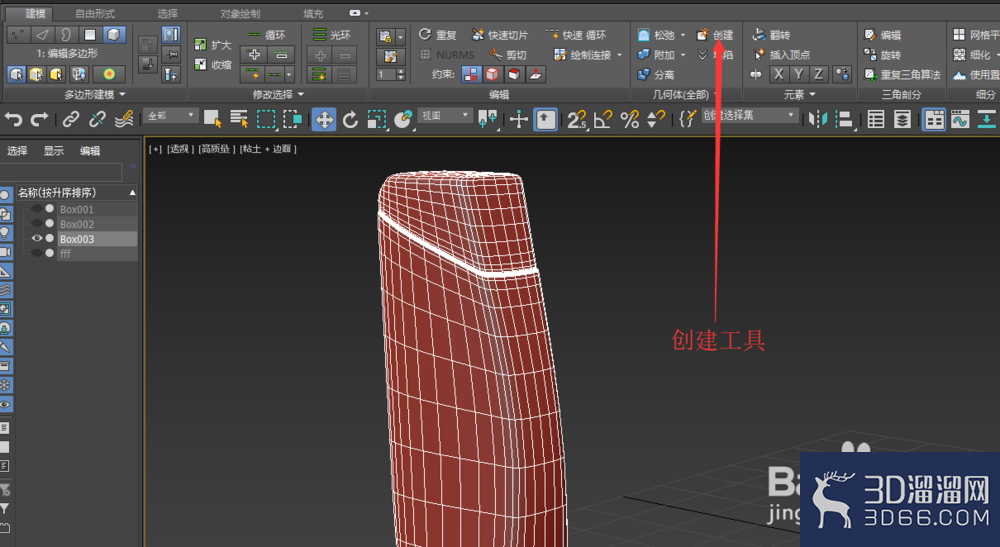Click the X axis align button
Viewport: 1000px width, 547px height.
pyautogui.click(x=778, y=75)
